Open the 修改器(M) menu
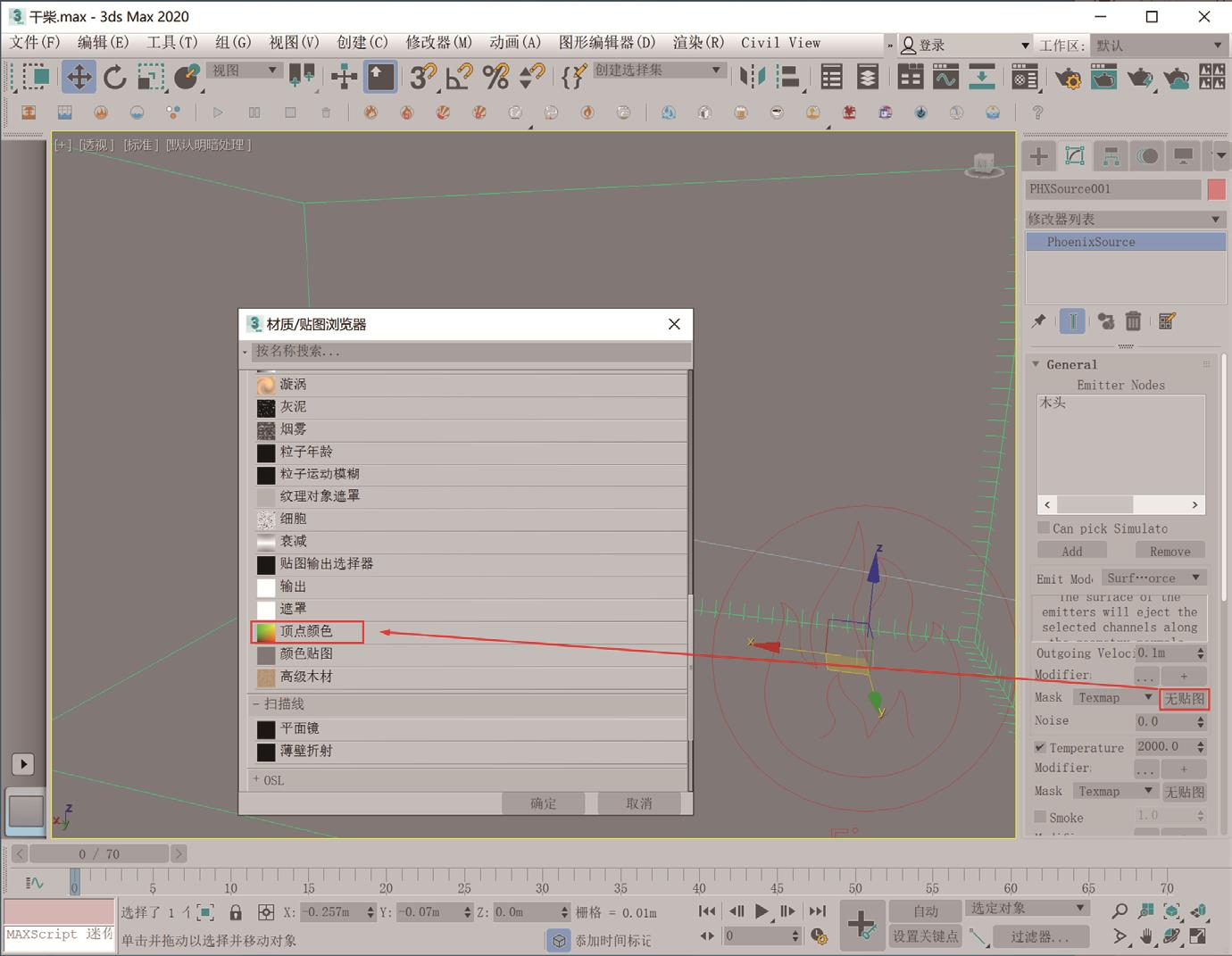Screen dimensions: 1232x956 (x=438, y=43)
